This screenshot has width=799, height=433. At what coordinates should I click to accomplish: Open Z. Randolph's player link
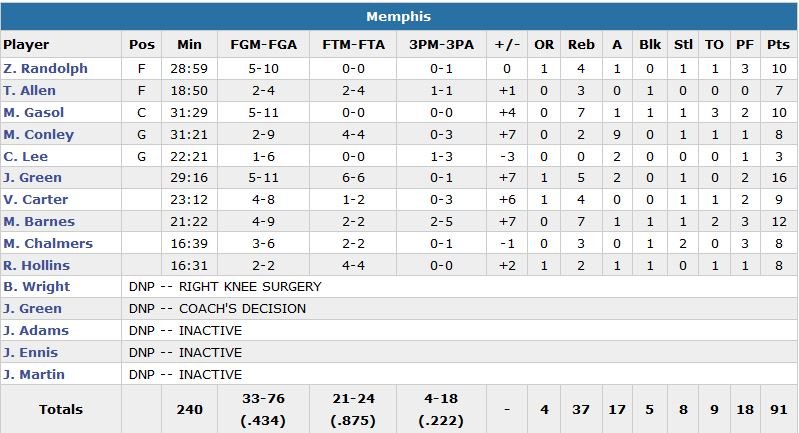pos(45,69)
